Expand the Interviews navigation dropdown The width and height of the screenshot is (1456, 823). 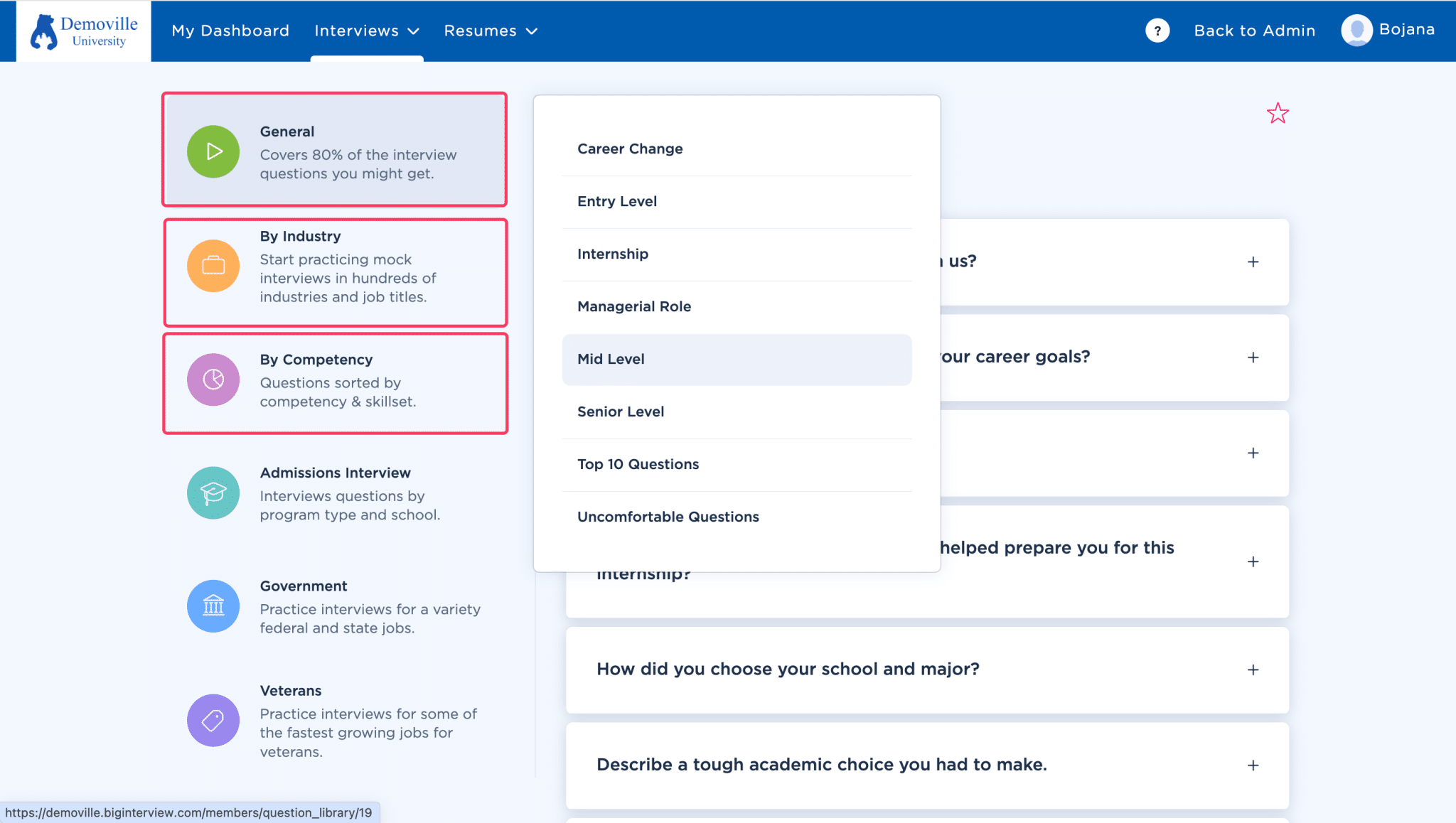coord(367,31)
